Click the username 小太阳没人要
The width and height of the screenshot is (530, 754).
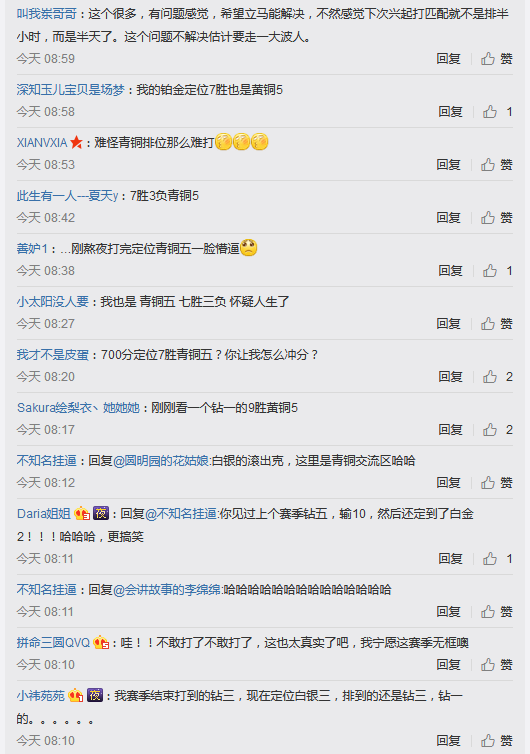point(53,302)
